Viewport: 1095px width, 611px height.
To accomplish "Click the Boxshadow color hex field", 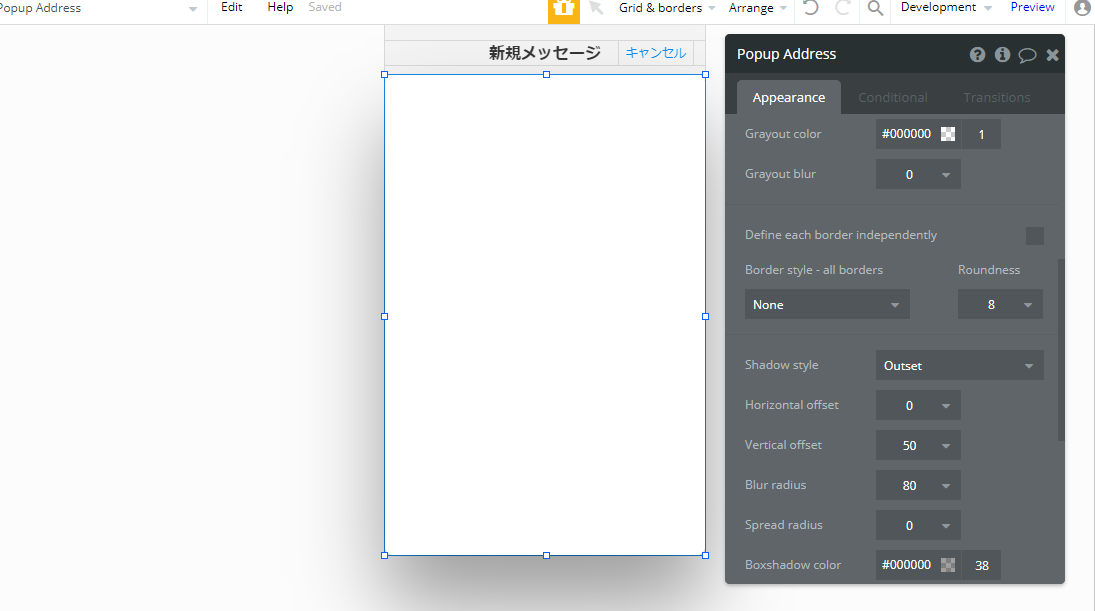I will point(906,565).
